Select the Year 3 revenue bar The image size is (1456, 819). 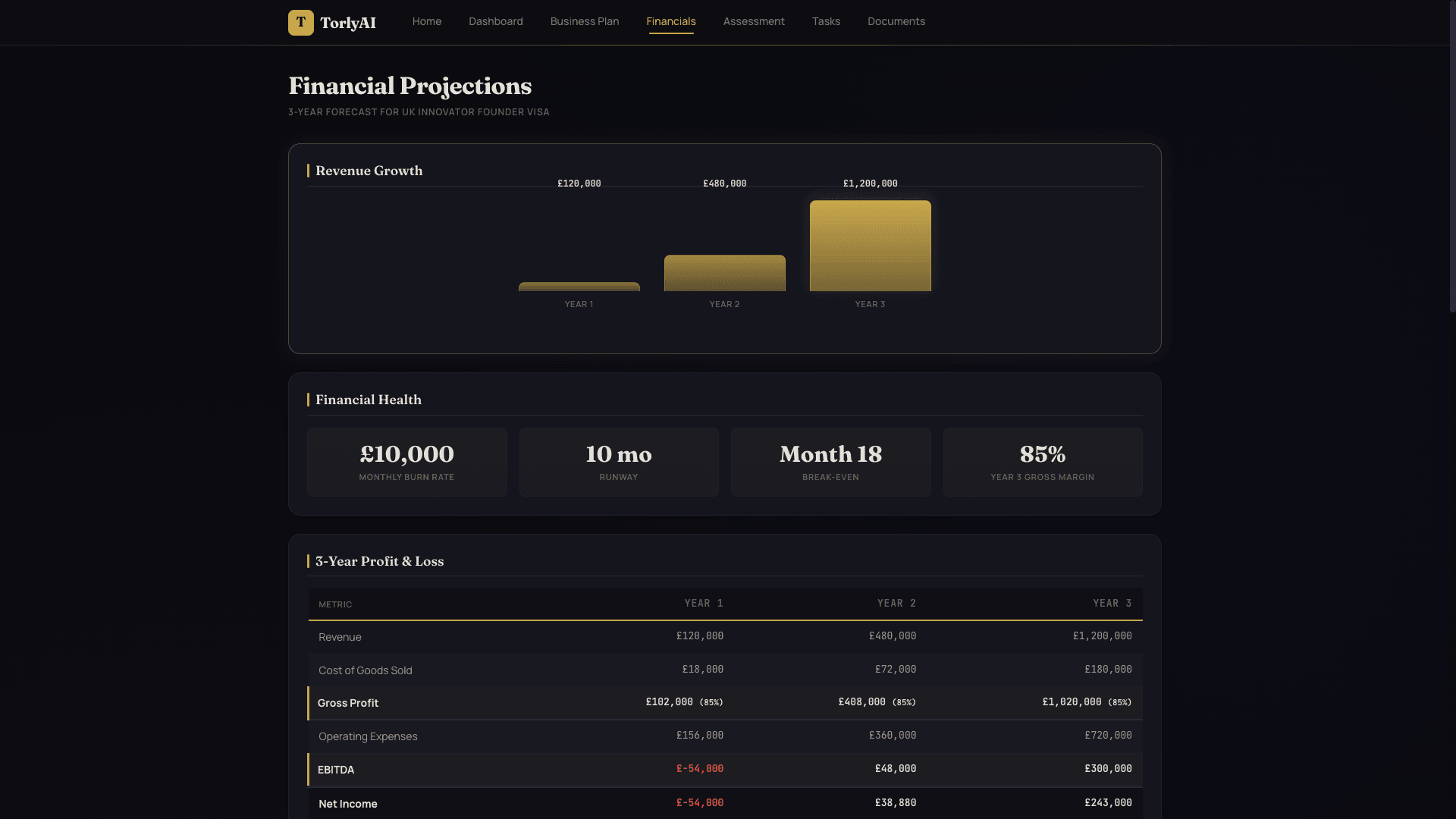pyautogui.click(x=870, y=244)
